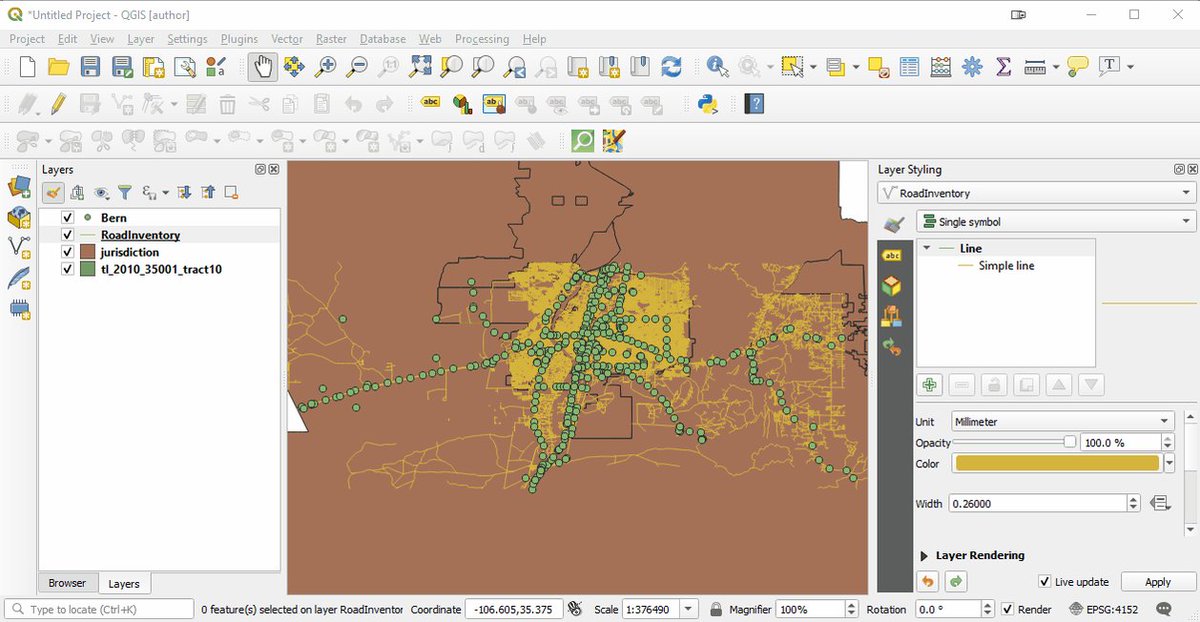This screenshot has height=622, width=1200.
Task: Toggle visibility of the RoadInventory layer
Action: click(68, 235)
